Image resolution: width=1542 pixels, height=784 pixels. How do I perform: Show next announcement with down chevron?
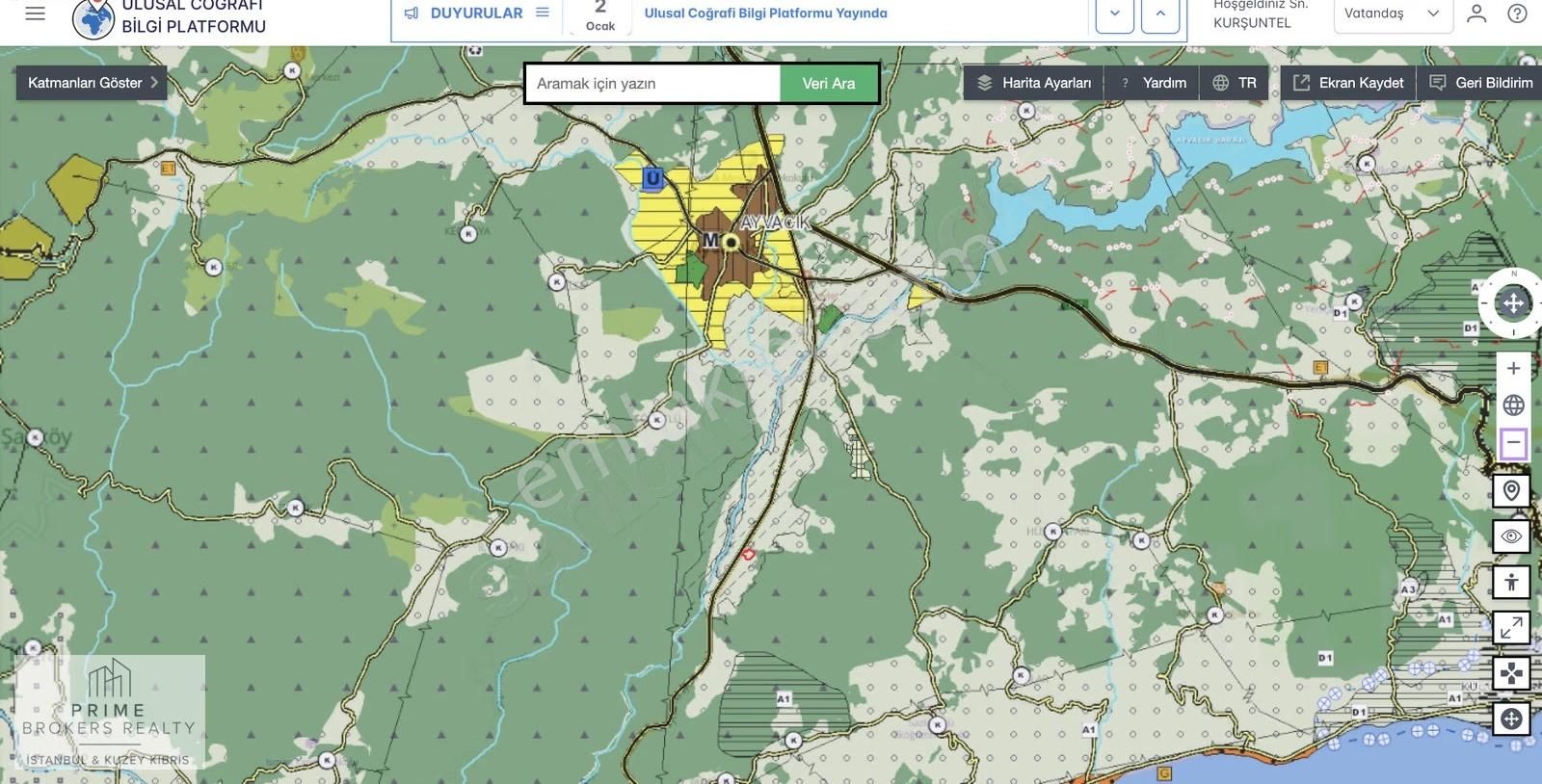click(1115, 13)
